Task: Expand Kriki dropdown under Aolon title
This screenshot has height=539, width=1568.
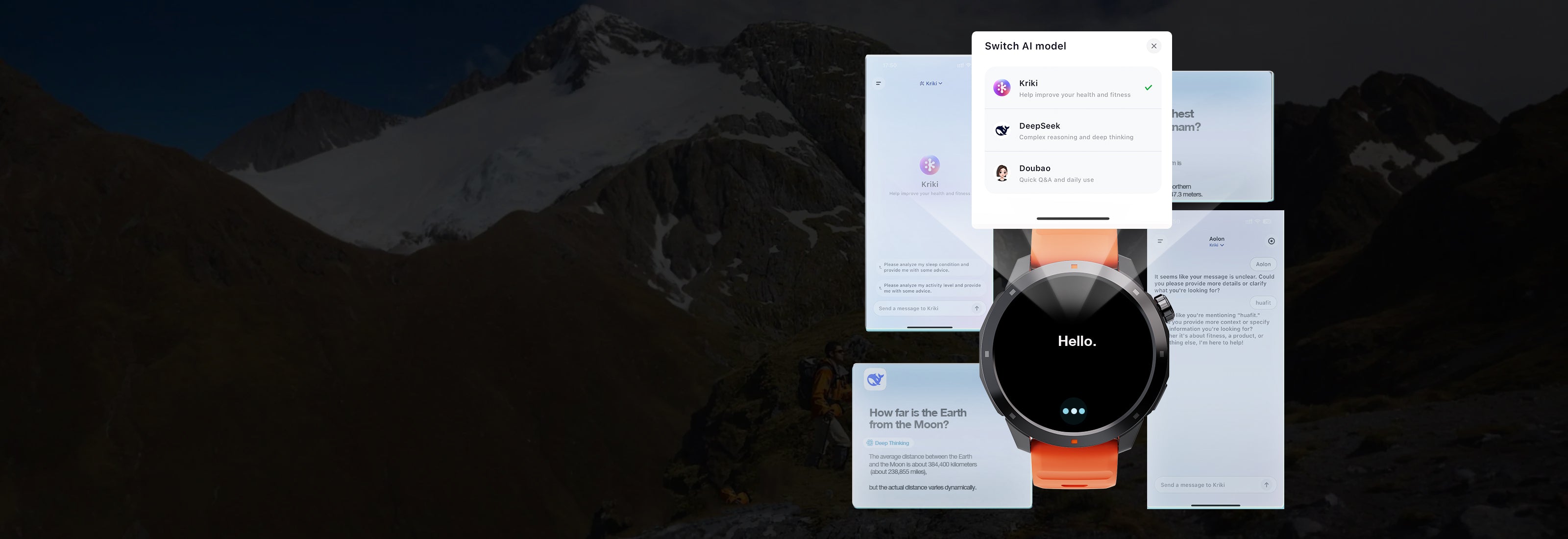Action: point(1216,245)
